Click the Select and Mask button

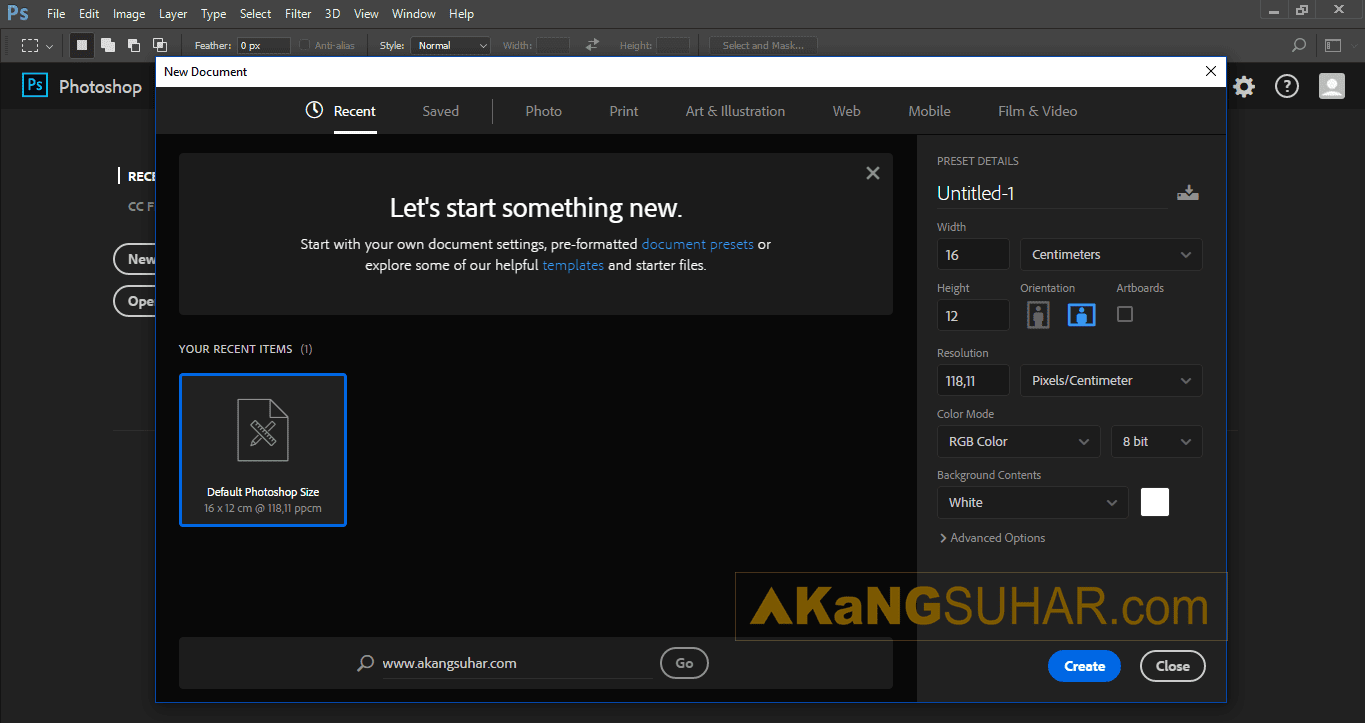click(763, 45)
